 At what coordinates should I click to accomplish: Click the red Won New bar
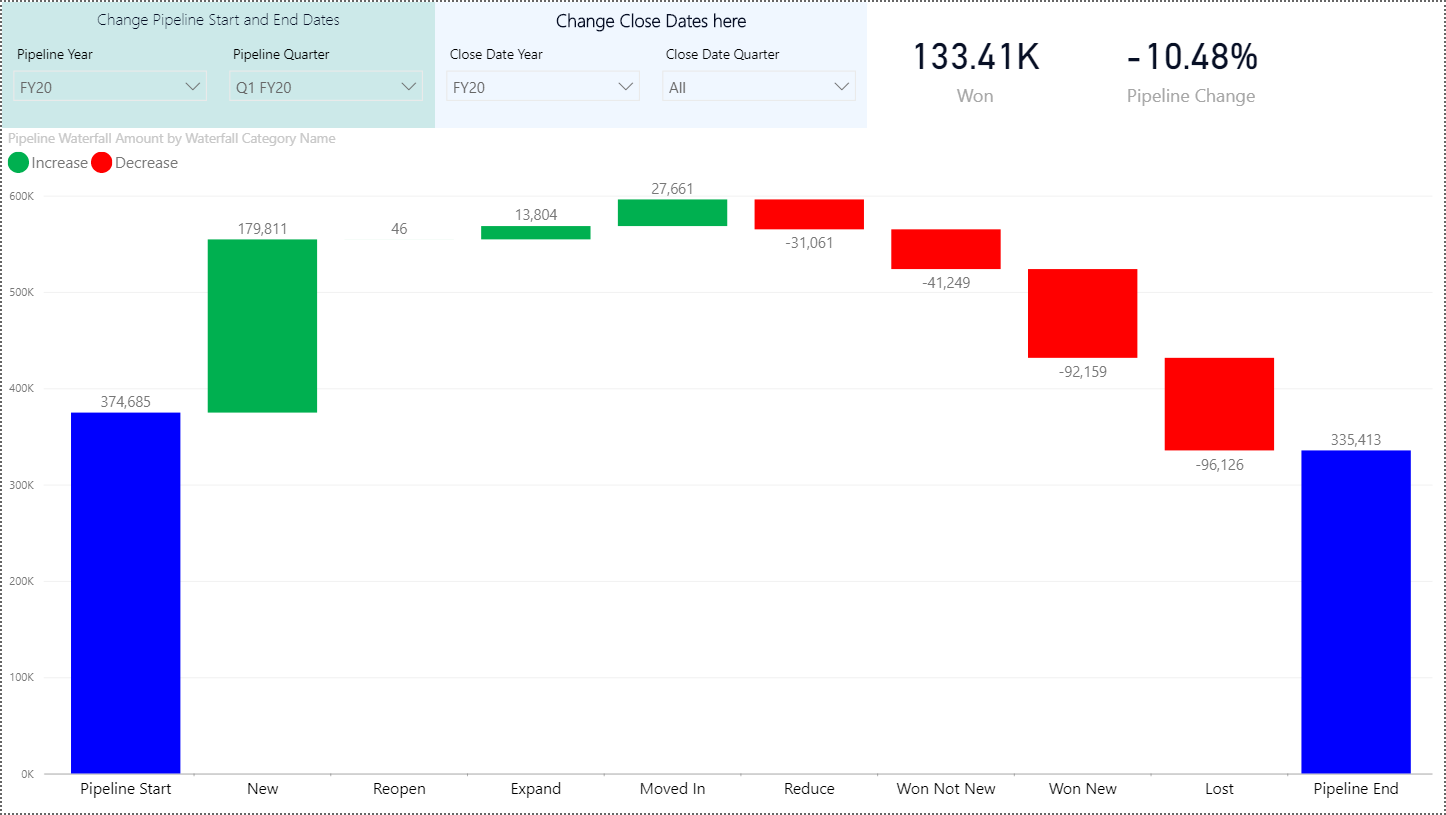(1083, 313)
